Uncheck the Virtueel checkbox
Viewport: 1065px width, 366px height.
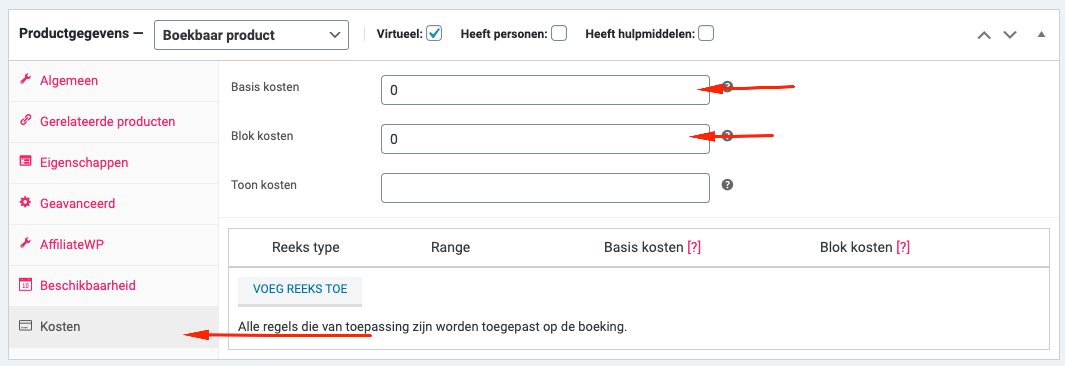[435, 33]
